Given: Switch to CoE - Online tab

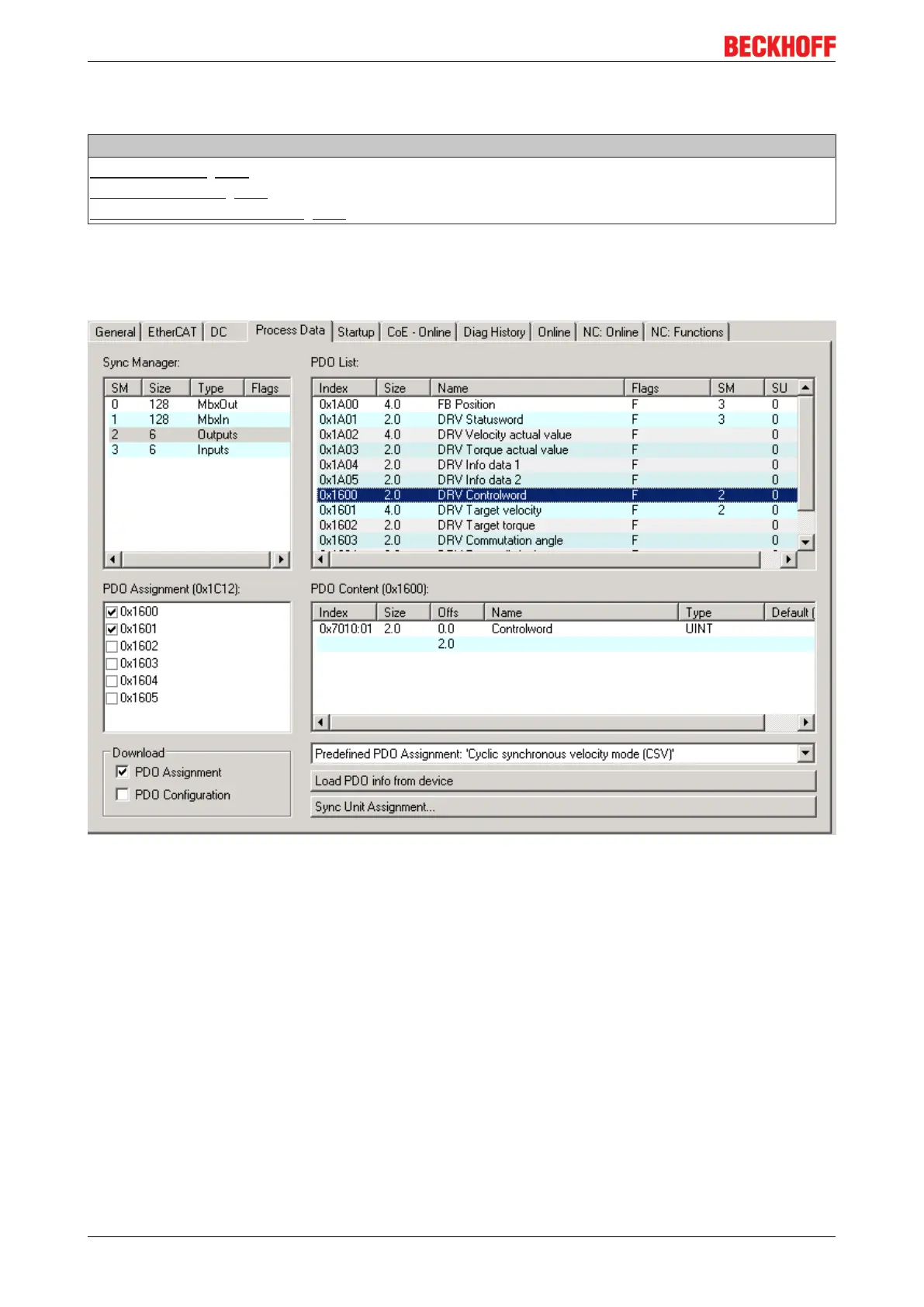Looking at the screenshot, I should [x=419, y=332].
